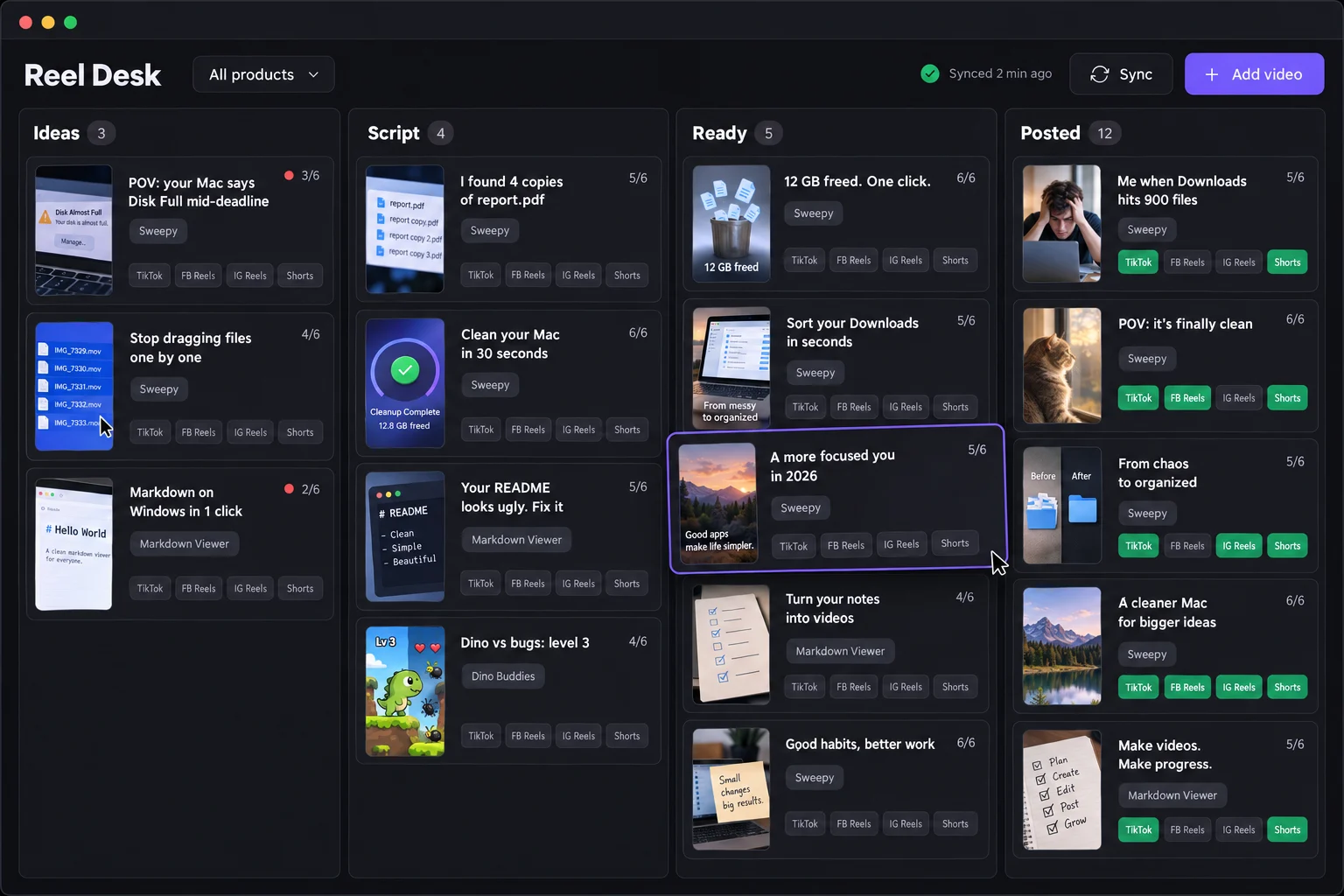Open the 'POV: your Mac says Disk Full' thumbnail
Viewport: 1344px width, 896px height.
(73, 230)
